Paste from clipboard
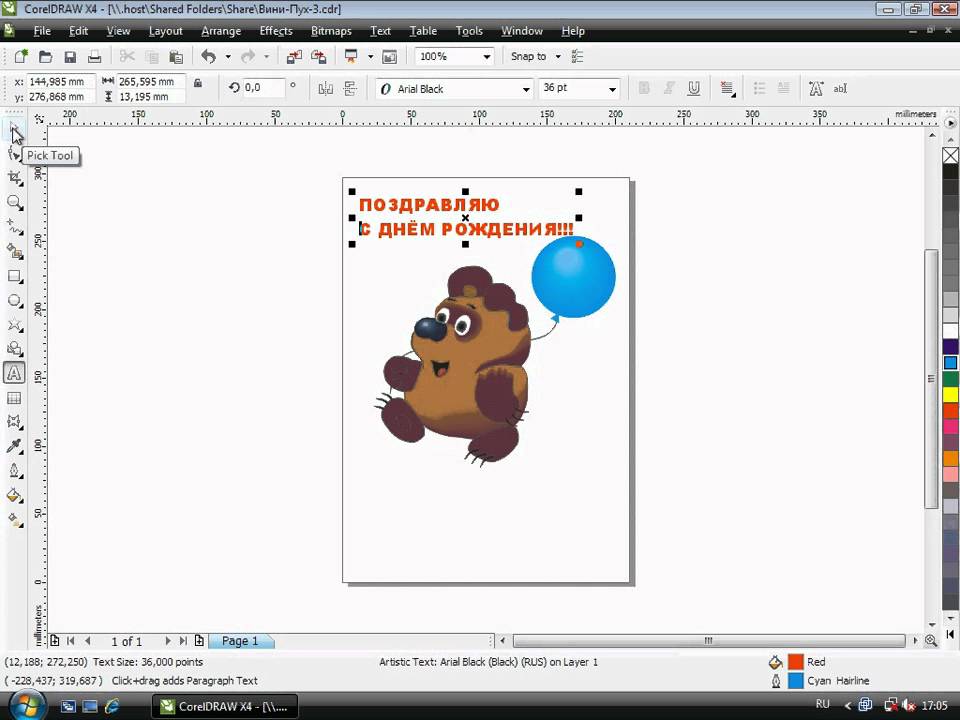960x720 pixels. coord(176,57)
